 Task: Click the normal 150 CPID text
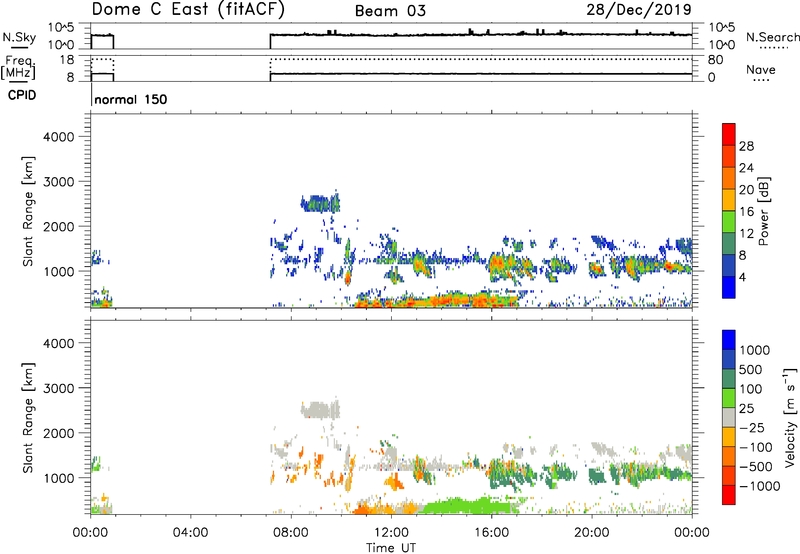point(131,99)
